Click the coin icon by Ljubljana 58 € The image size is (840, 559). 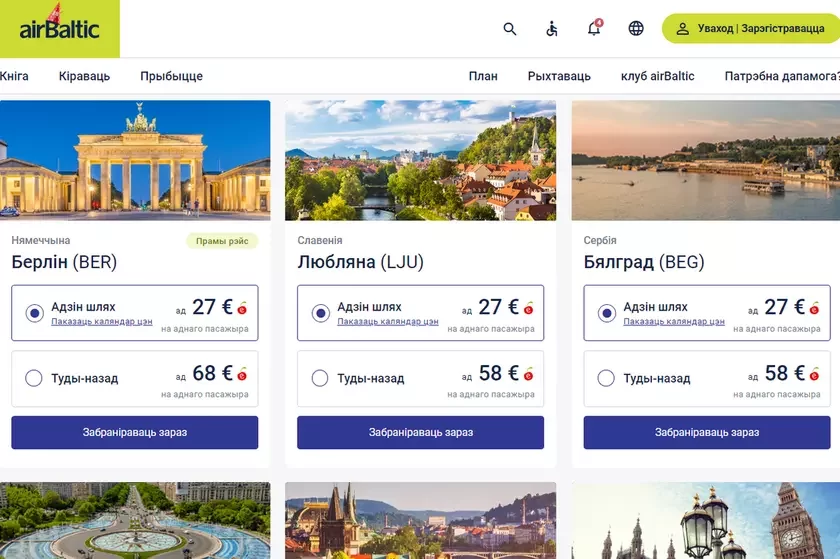click(x=528, y=375)
